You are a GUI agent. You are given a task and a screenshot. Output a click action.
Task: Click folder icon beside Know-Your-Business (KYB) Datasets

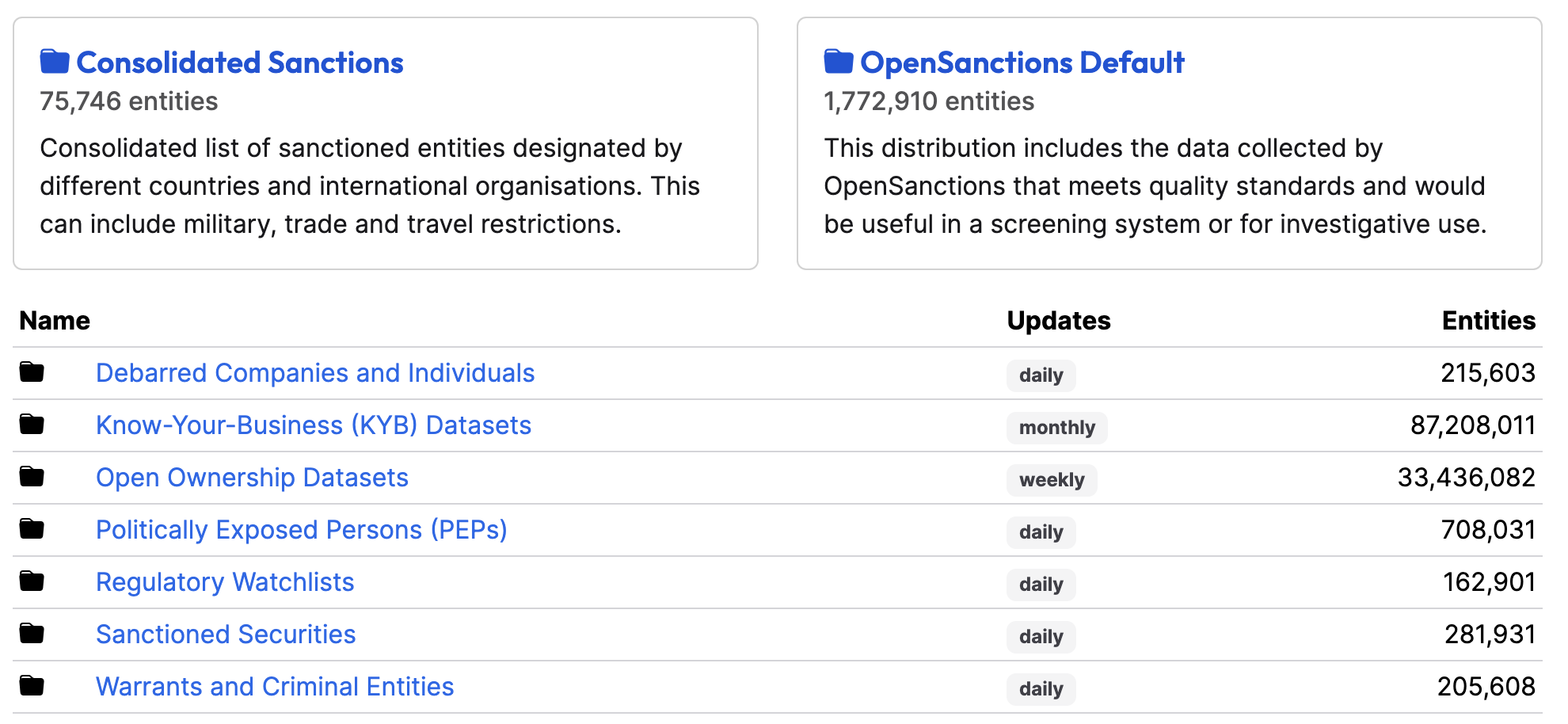click(32, 424)
